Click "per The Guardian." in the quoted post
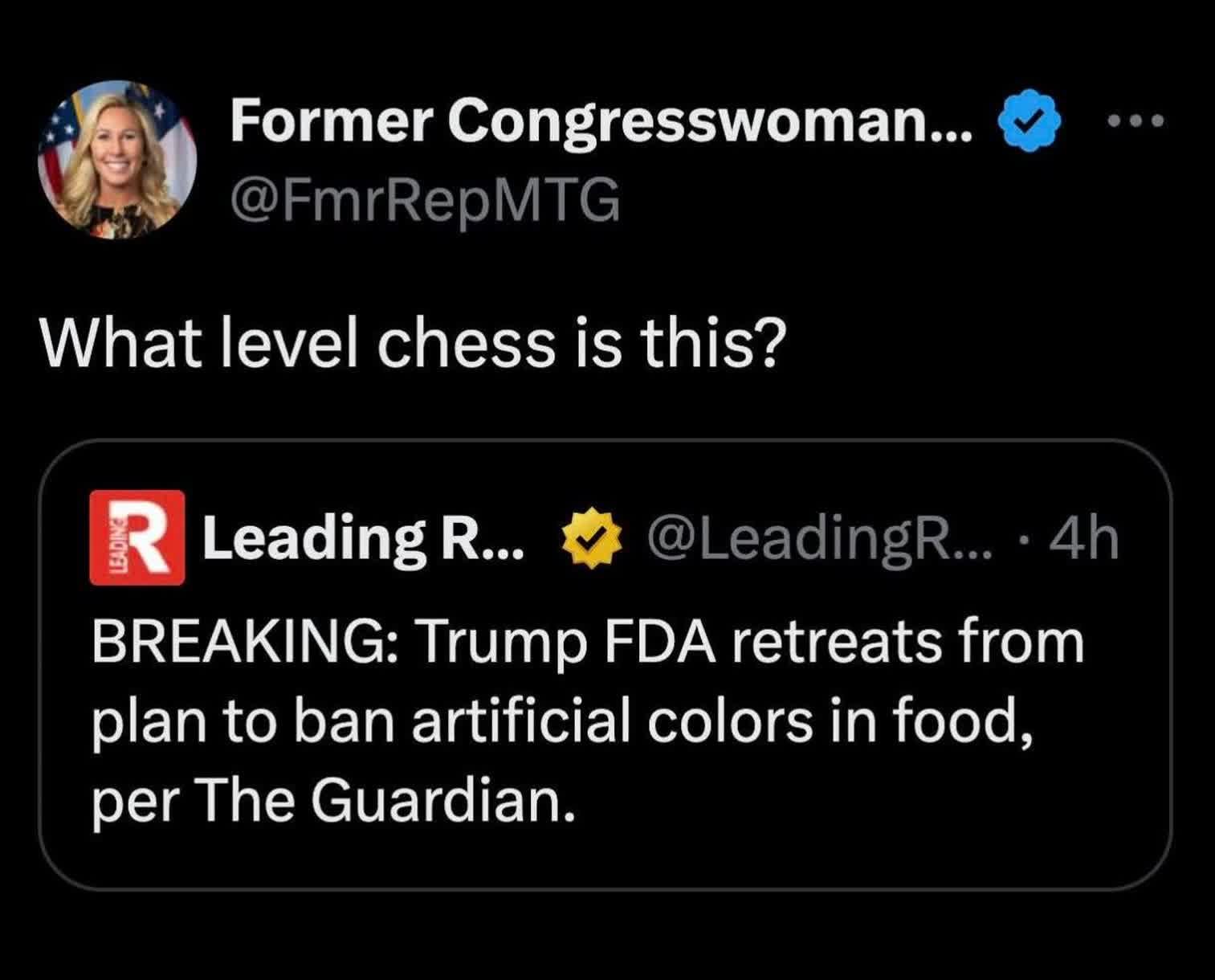1215x980 pixels. (x=333, y=800)
